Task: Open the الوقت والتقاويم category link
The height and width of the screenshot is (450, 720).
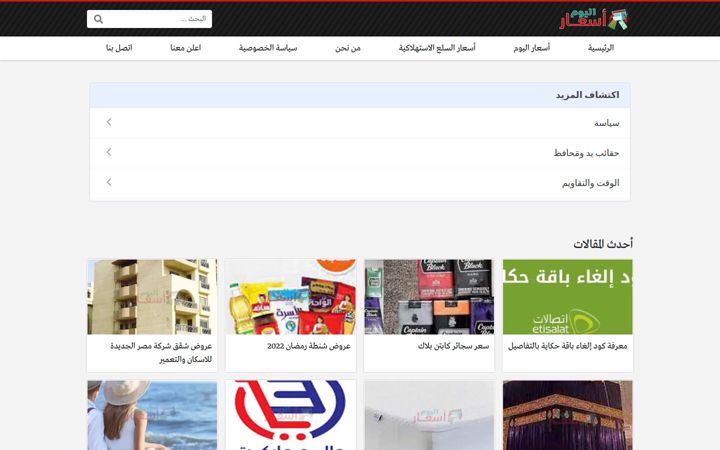Action: (x=590, y=183)
